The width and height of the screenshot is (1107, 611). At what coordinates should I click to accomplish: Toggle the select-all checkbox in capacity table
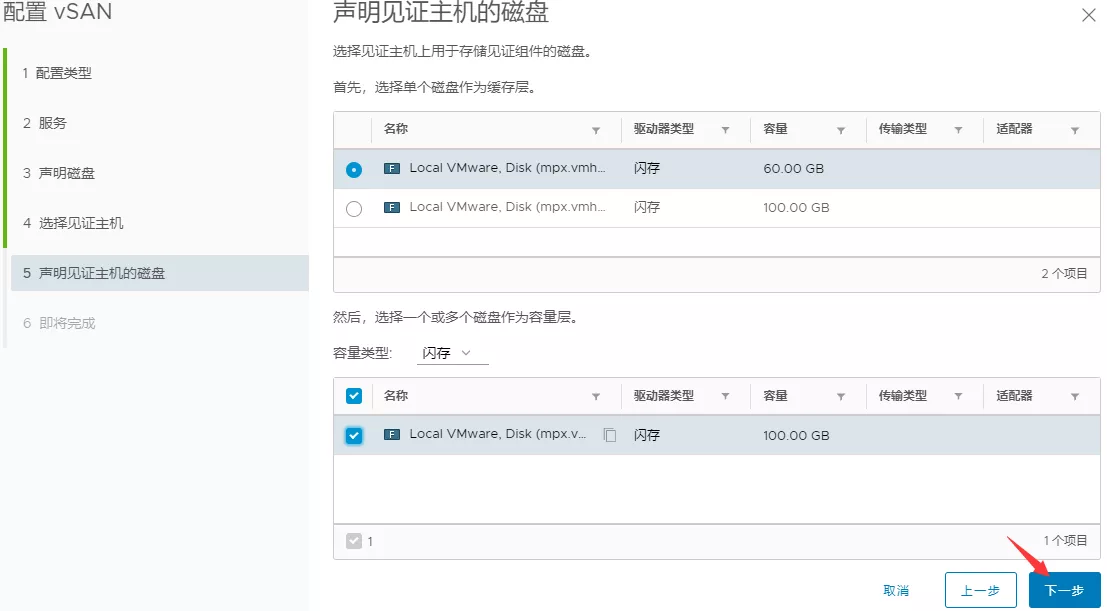[354, 396]
